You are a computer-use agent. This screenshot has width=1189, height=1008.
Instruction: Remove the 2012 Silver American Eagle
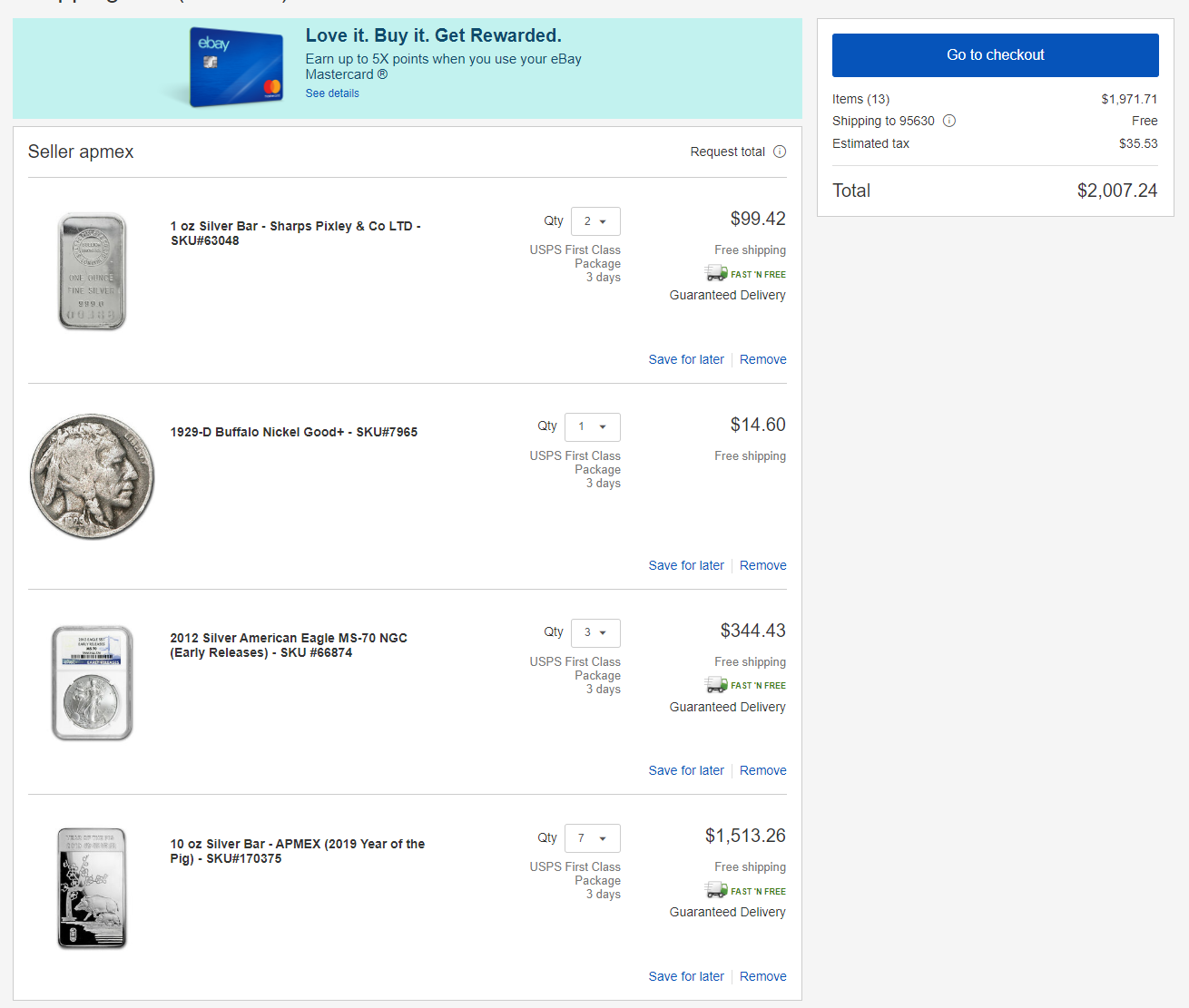point(762,770)
